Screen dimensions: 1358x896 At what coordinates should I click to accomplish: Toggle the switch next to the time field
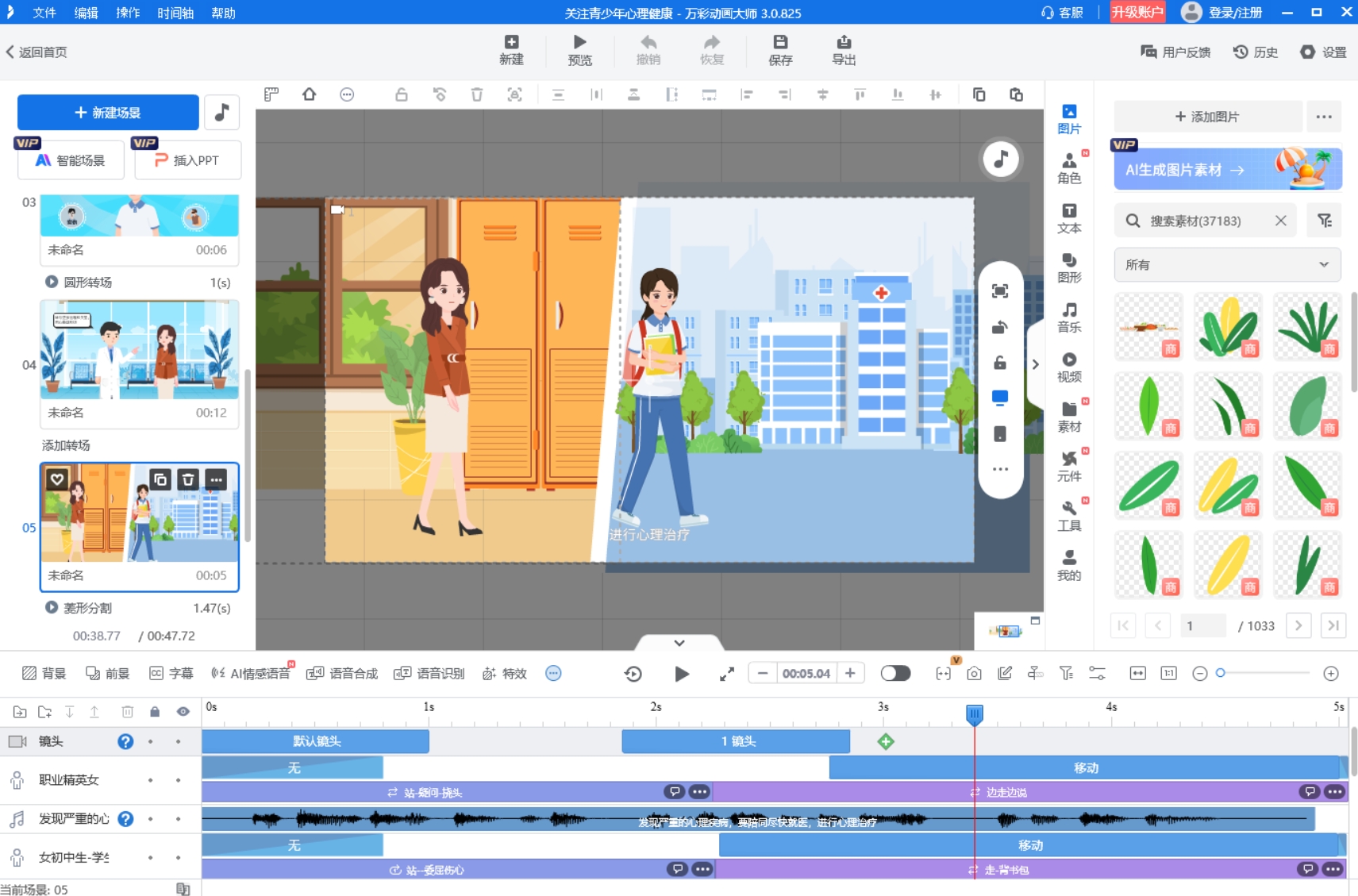[895, 674]
